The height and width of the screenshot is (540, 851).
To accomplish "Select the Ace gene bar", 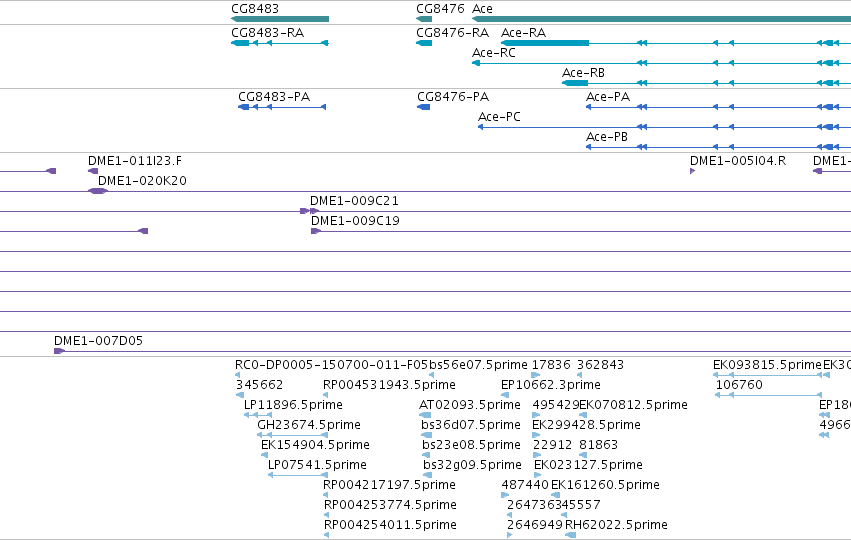I will pyautogui.click(x=662, y=19).
